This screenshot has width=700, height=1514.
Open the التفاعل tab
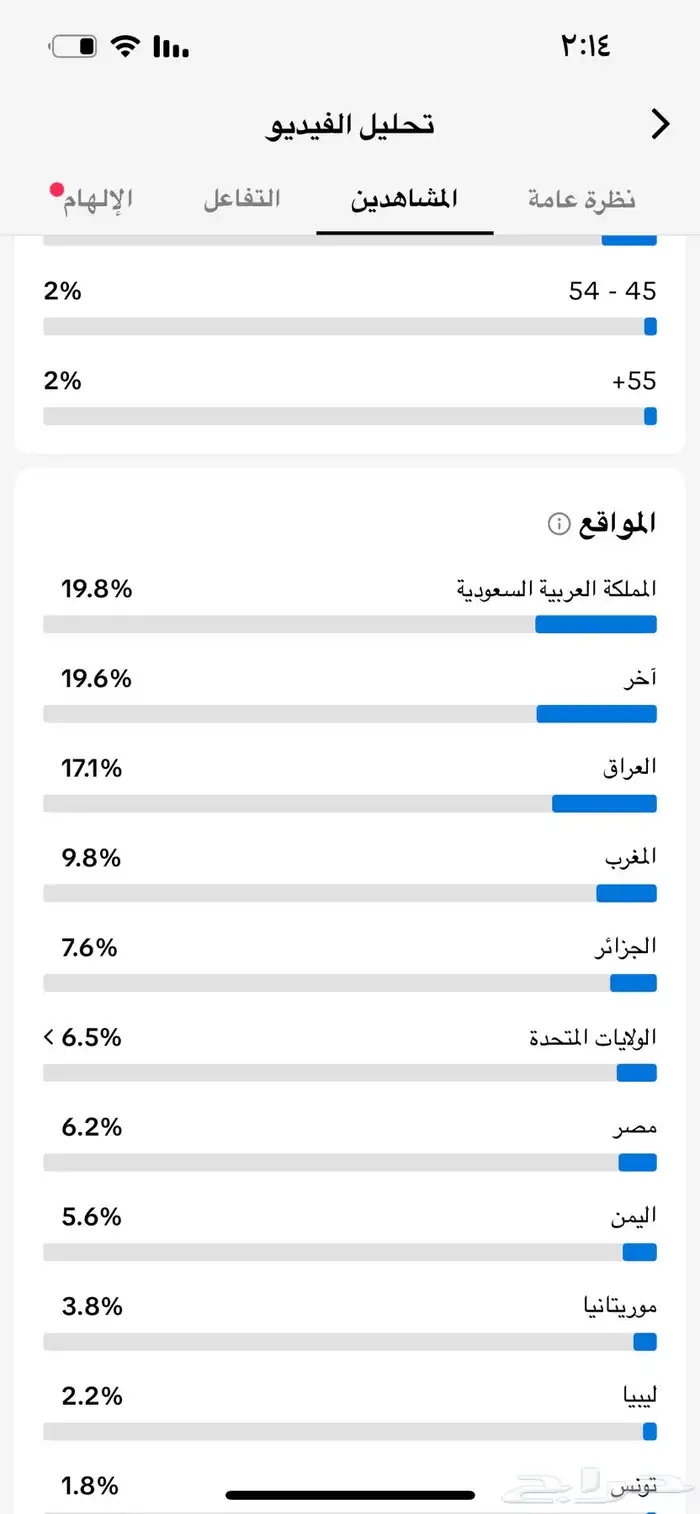(242, 198)
